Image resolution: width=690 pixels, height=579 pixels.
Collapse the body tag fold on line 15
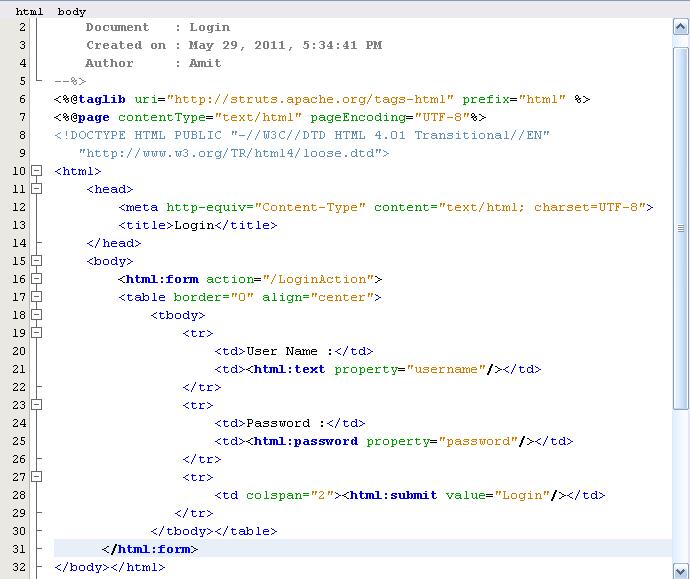(37, 261)
